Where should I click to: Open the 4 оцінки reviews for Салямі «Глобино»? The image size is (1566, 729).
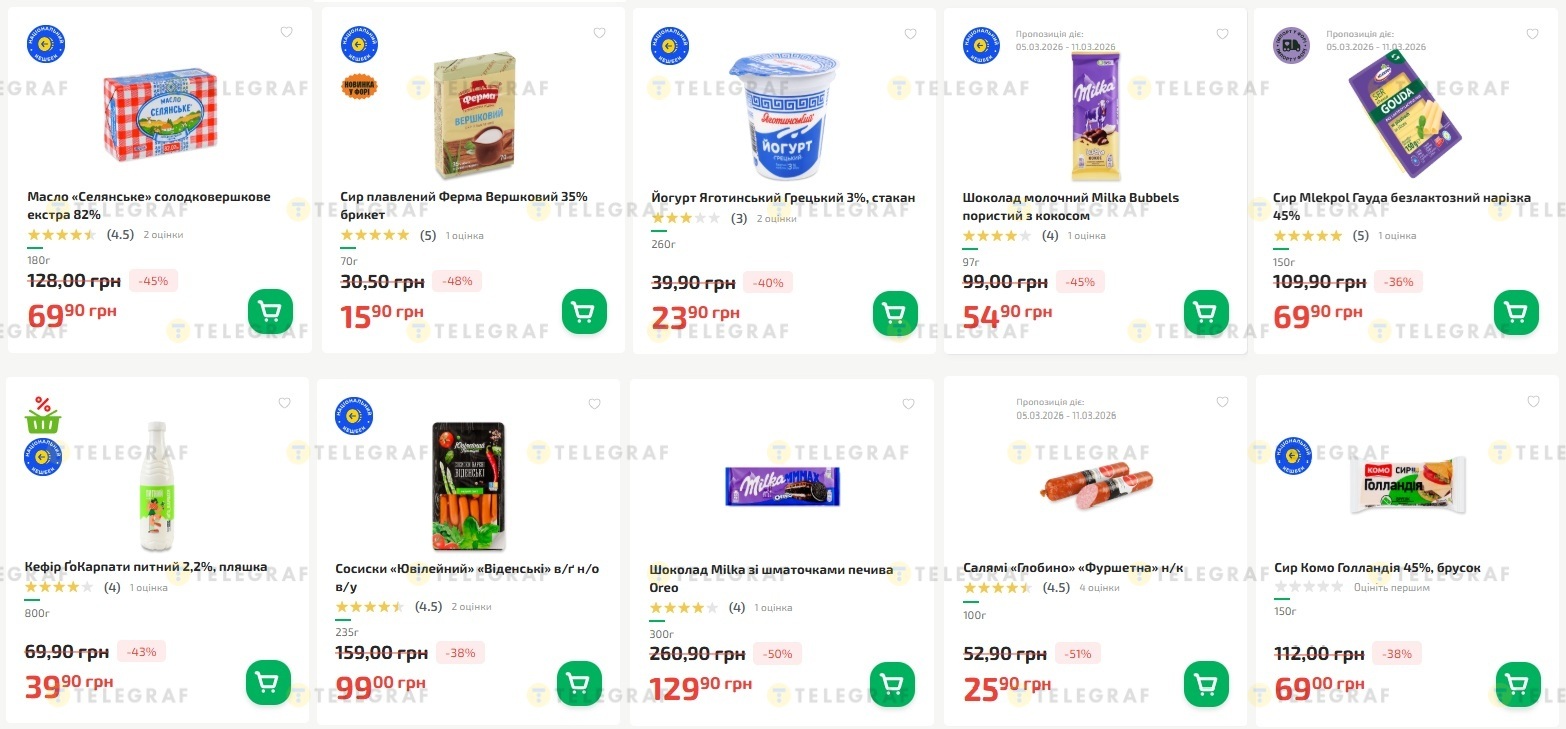(1099, 588)
